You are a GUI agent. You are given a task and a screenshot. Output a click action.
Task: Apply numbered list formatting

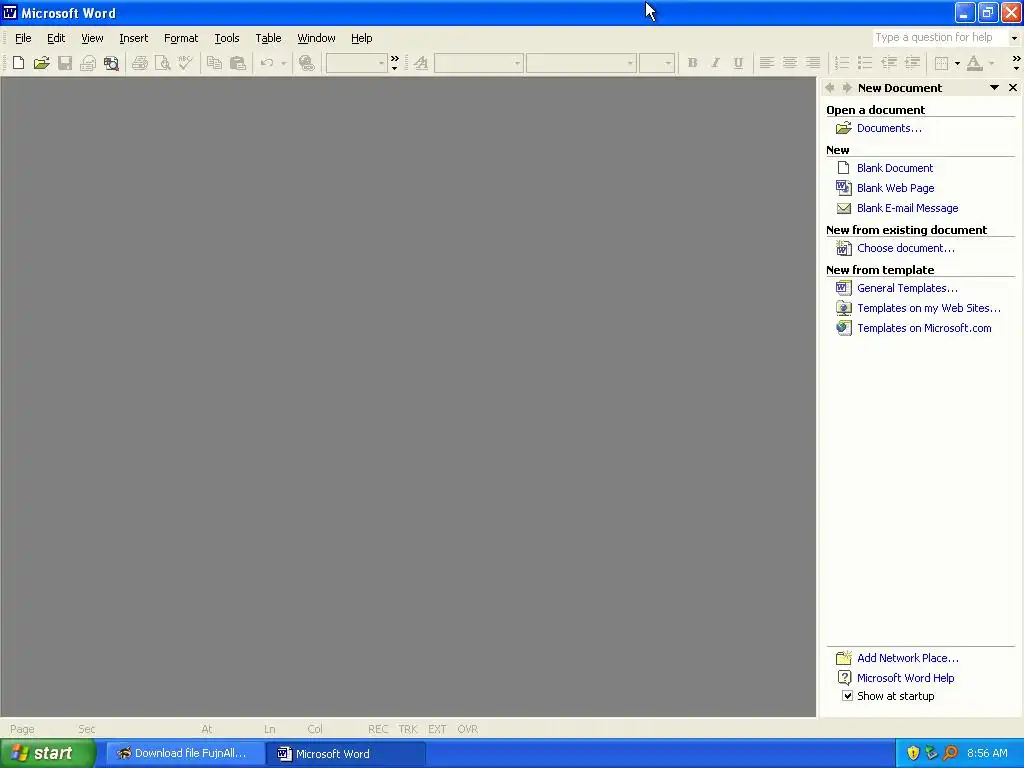842,63
